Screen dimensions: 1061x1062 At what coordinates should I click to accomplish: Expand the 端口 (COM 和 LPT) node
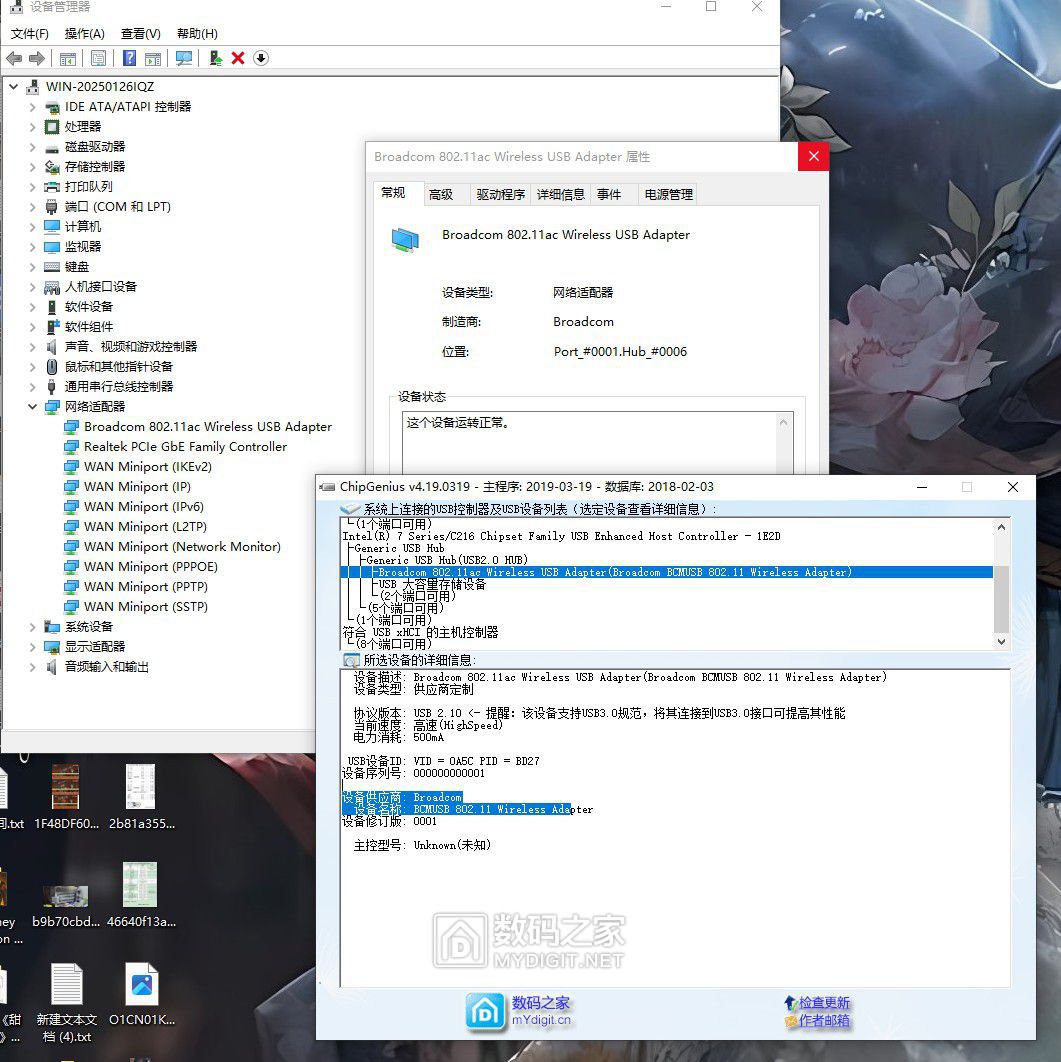[x=33, y=207]
